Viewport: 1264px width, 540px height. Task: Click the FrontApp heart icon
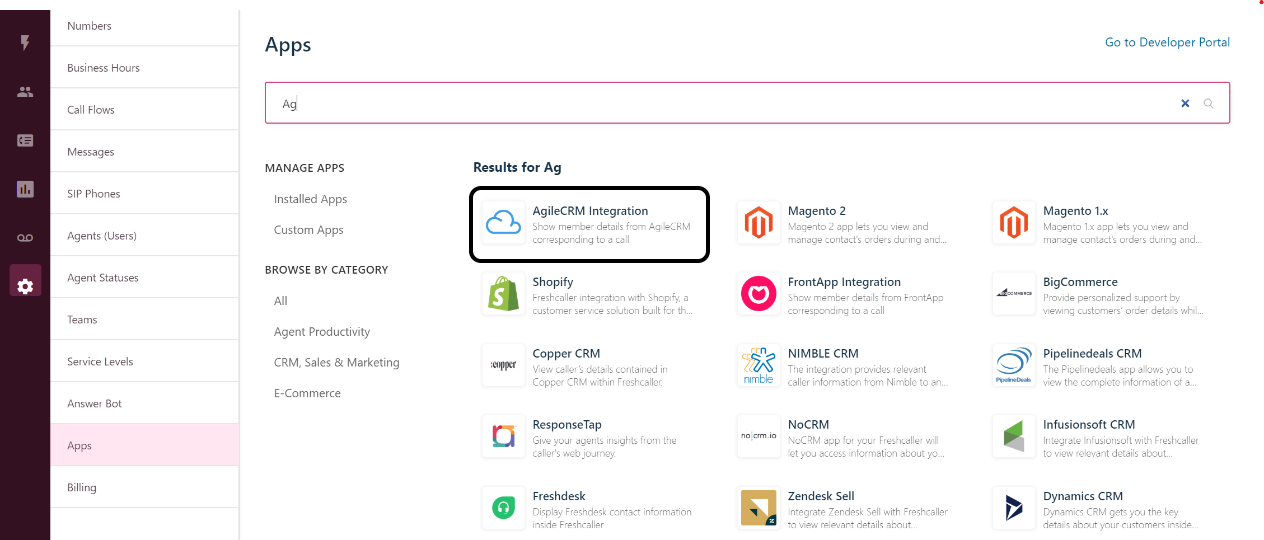click(758, 295)
